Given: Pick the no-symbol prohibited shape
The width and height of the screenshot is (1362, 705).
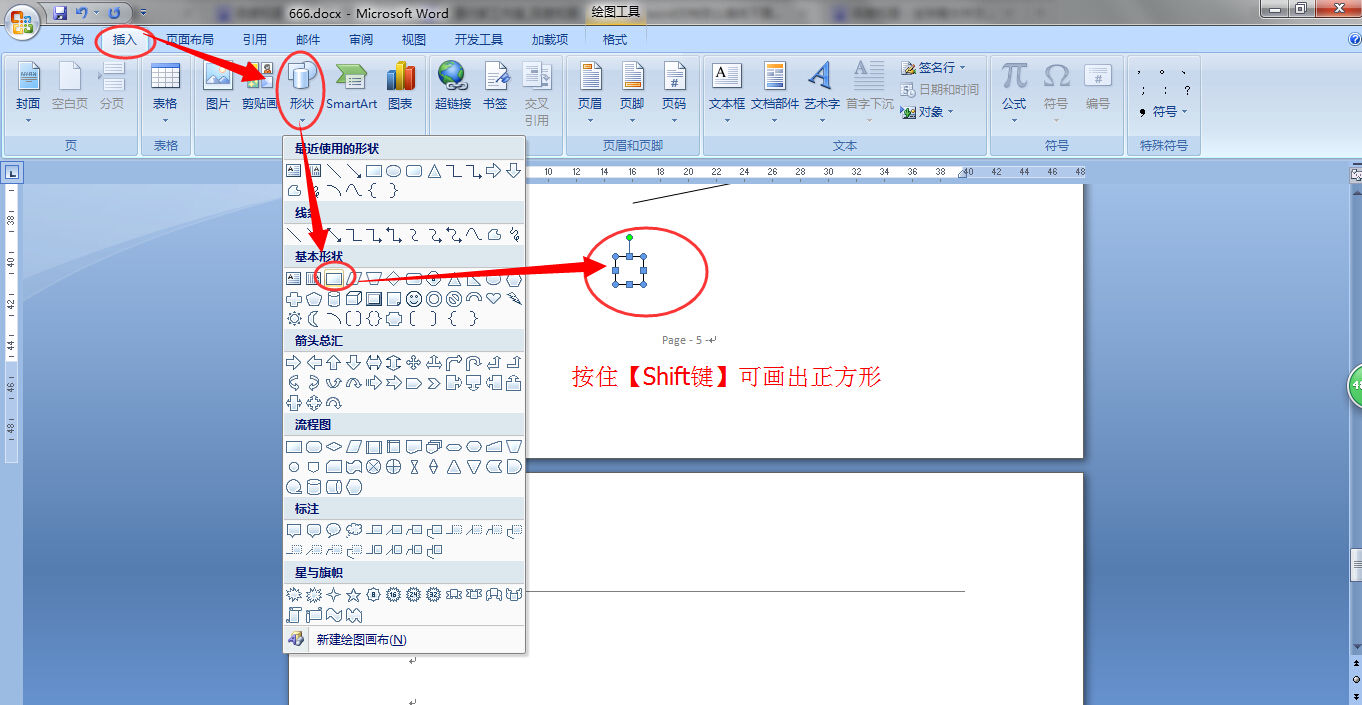Looking at the screenshot, I should point(454,298).
